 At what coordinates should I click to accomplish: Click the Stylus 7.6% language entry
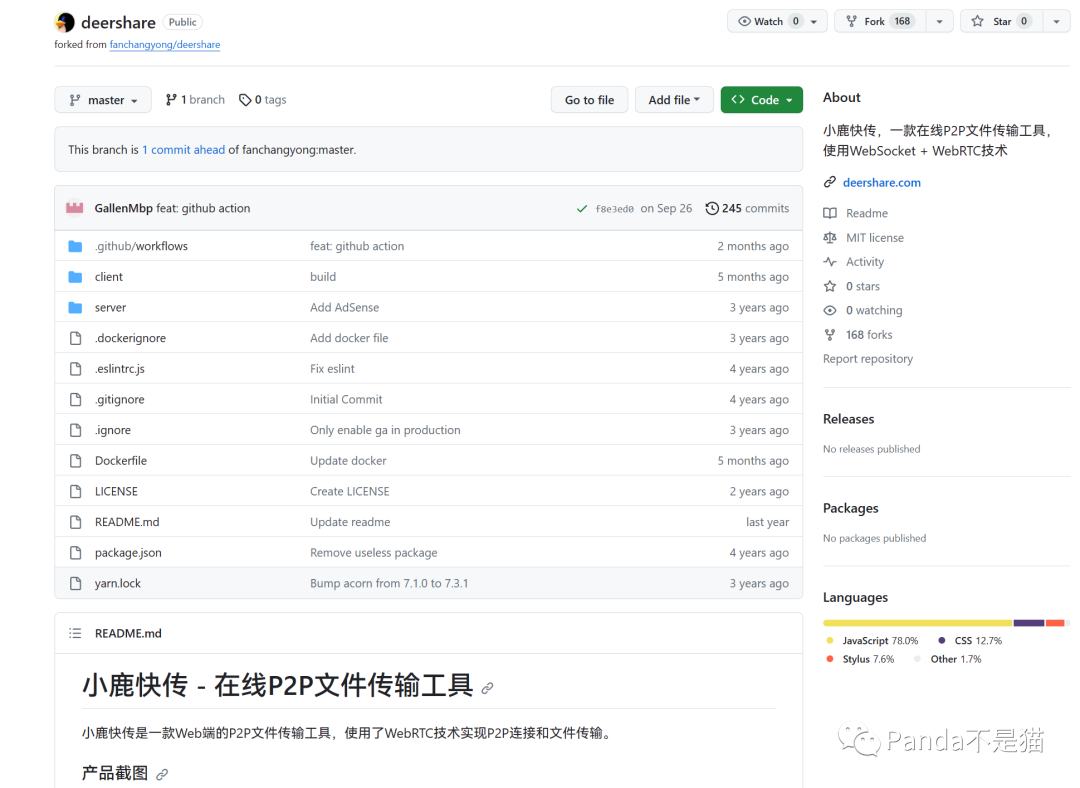coord(860,659)
